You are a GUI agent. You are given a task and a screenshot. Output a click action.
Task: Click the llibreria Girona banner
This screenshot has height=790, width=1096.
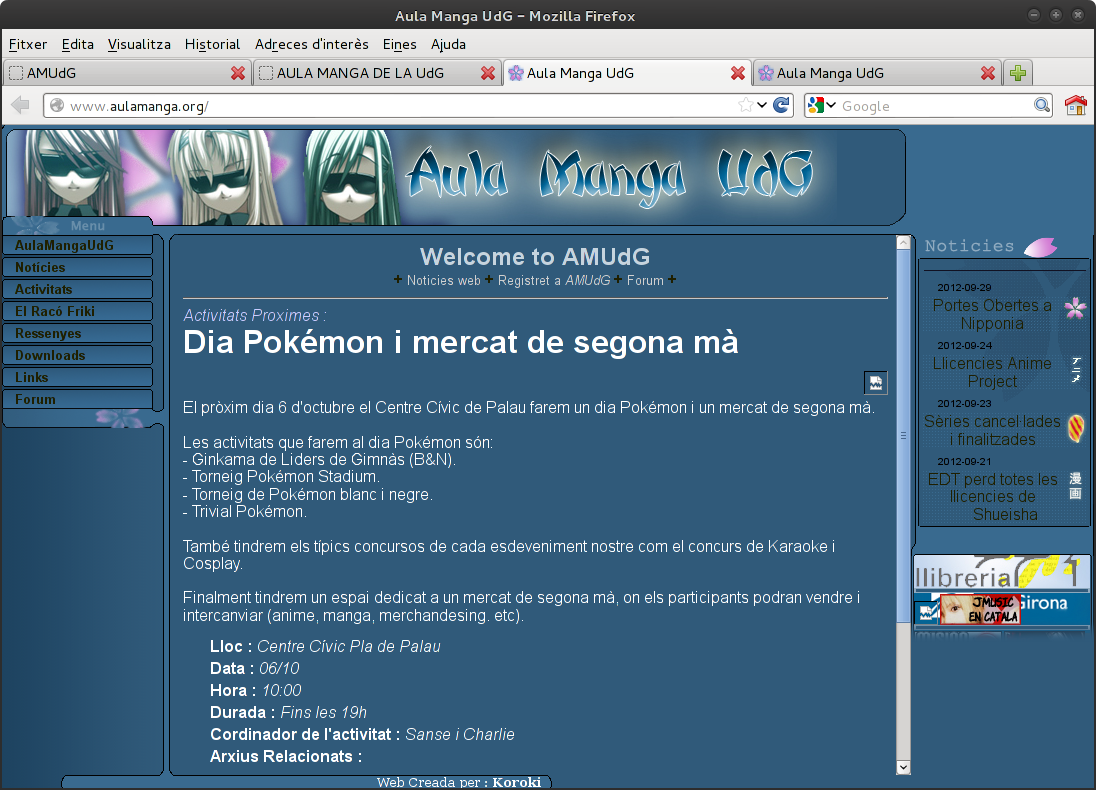[x=1002, y=591]
